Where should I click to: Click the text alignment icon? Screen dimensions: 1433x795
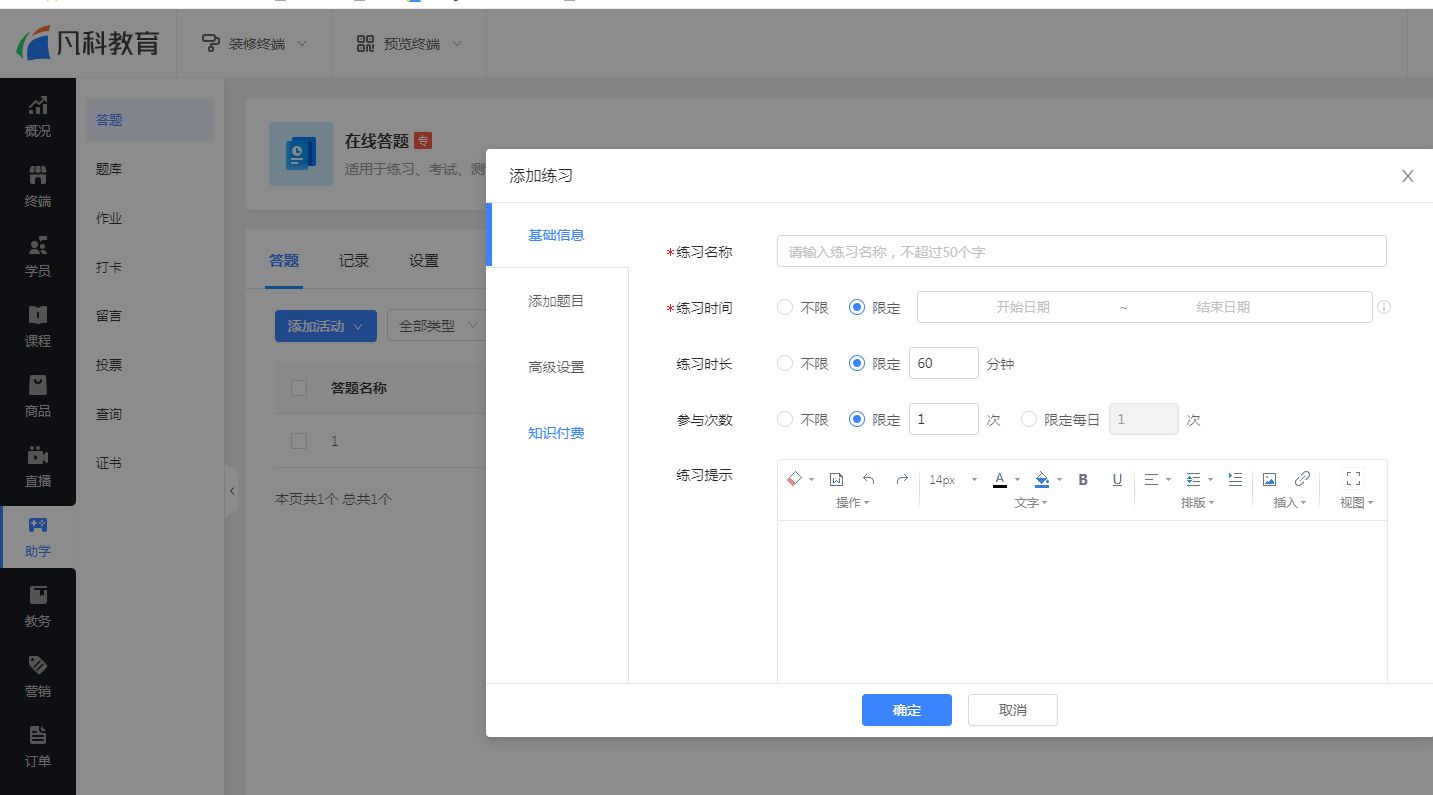pos(1151,479)
